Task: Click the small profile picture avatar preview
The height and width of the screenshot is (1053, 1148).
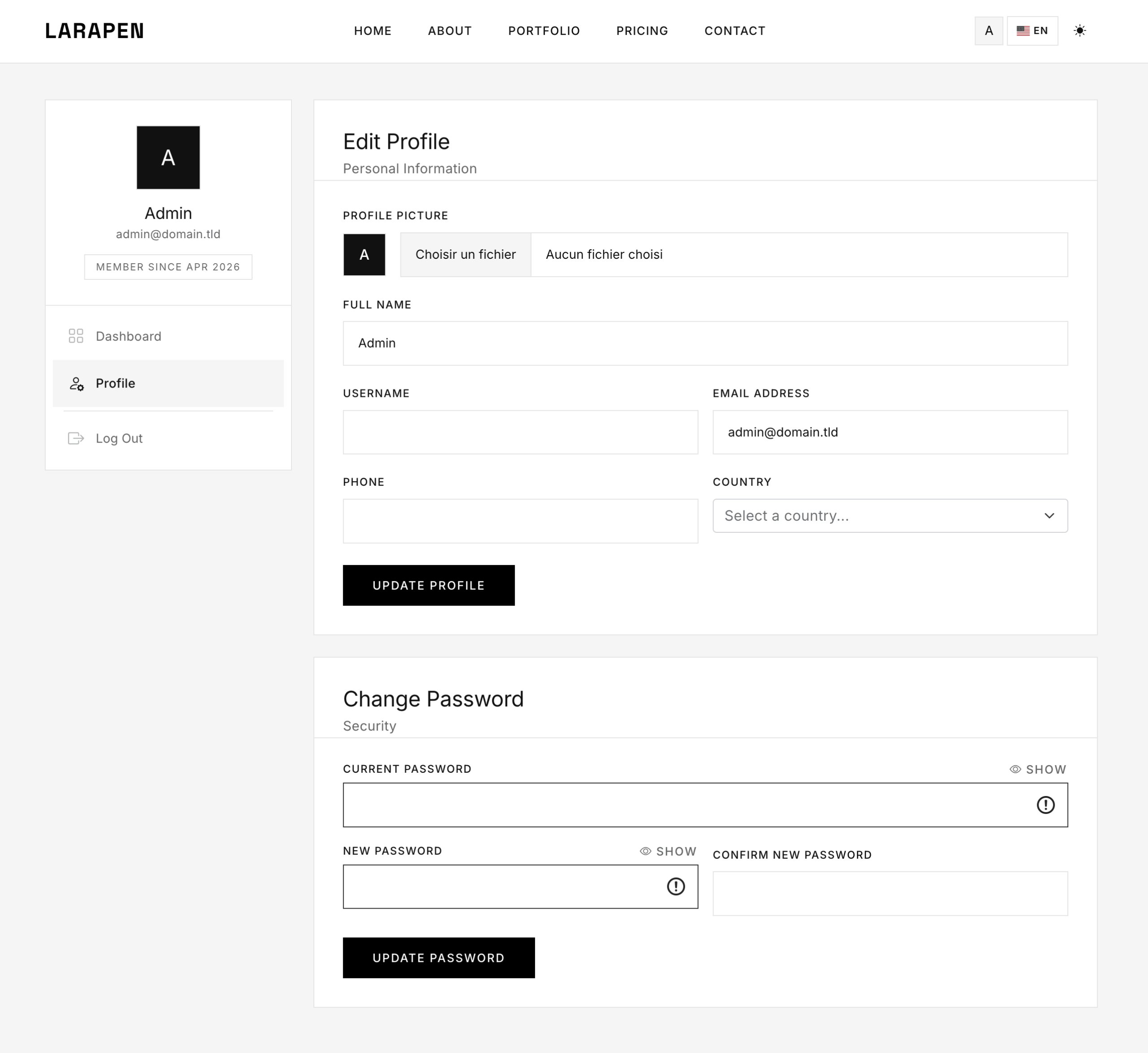Action: click(364, 255)
